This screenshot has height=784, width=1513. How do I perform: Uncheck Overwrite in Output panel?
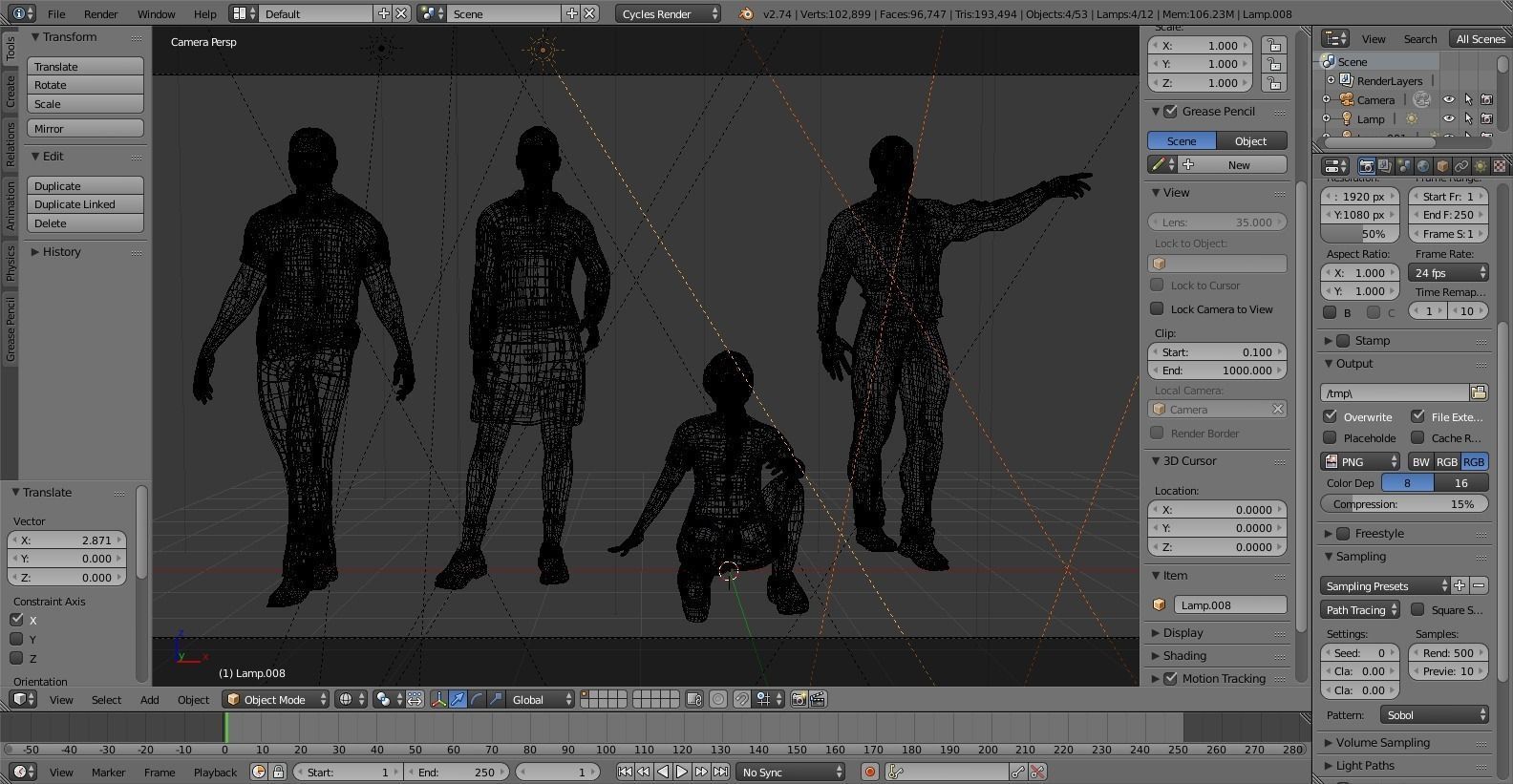[x=1330, y=416]
